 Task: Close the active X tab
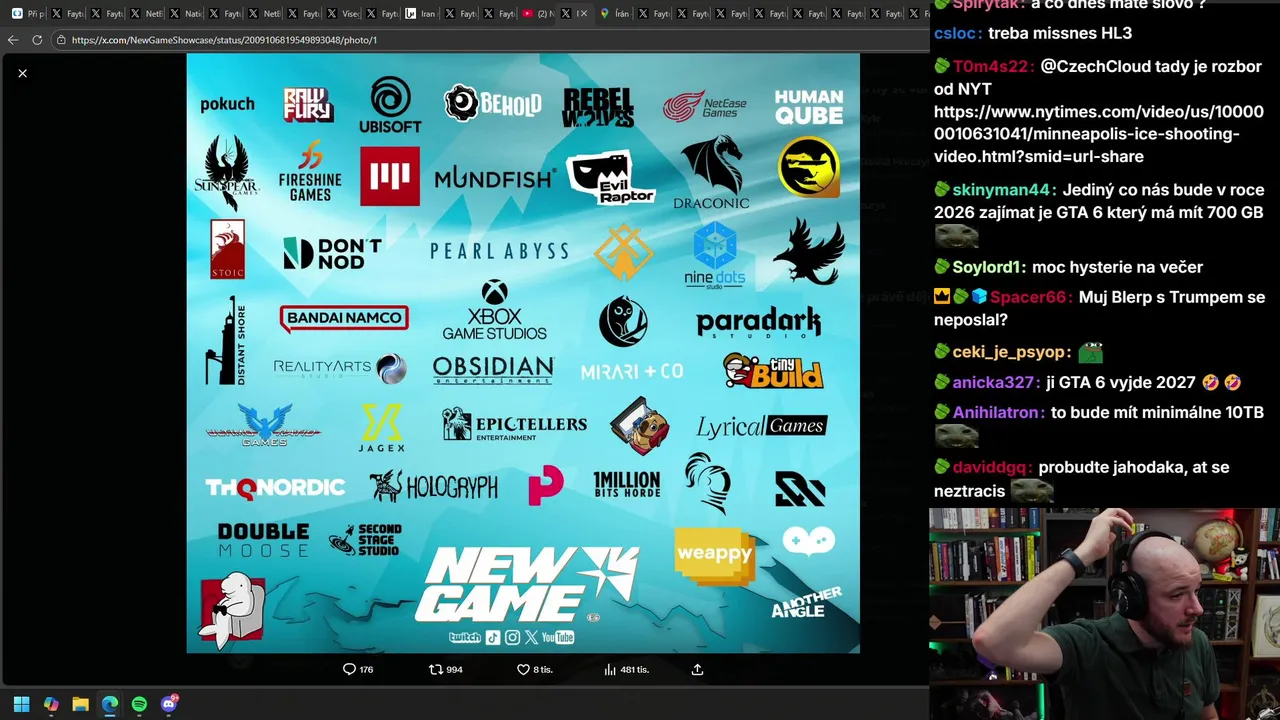pos(584,14)
